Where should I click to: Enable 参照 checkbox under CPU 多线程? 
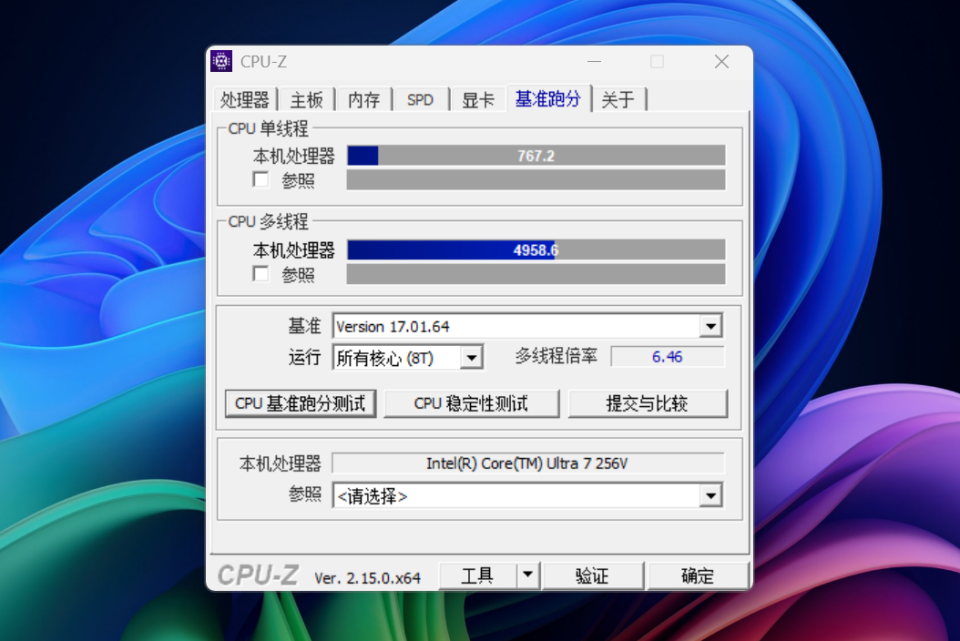click(261, 274)
